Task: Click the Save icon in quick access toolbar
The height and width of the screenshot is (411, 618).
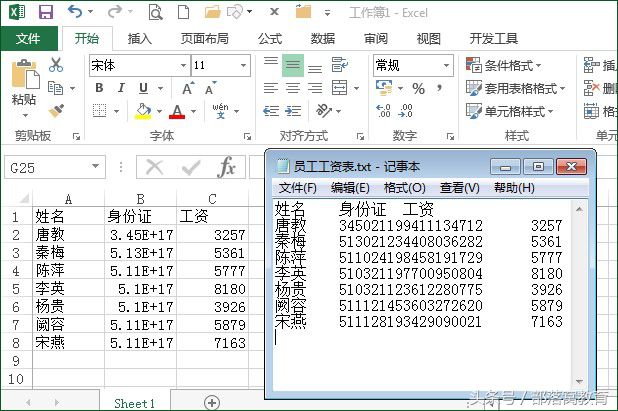Action: tap(46, 12)
